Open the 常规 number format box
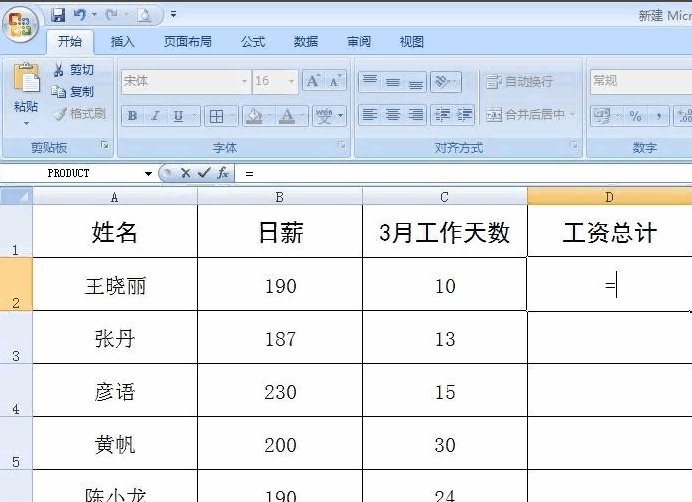 point(641,81)
